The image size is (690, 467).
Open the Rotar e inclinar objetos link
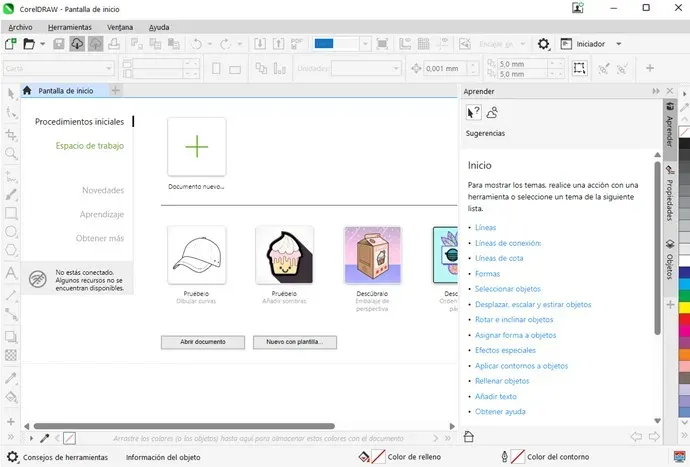514,320
